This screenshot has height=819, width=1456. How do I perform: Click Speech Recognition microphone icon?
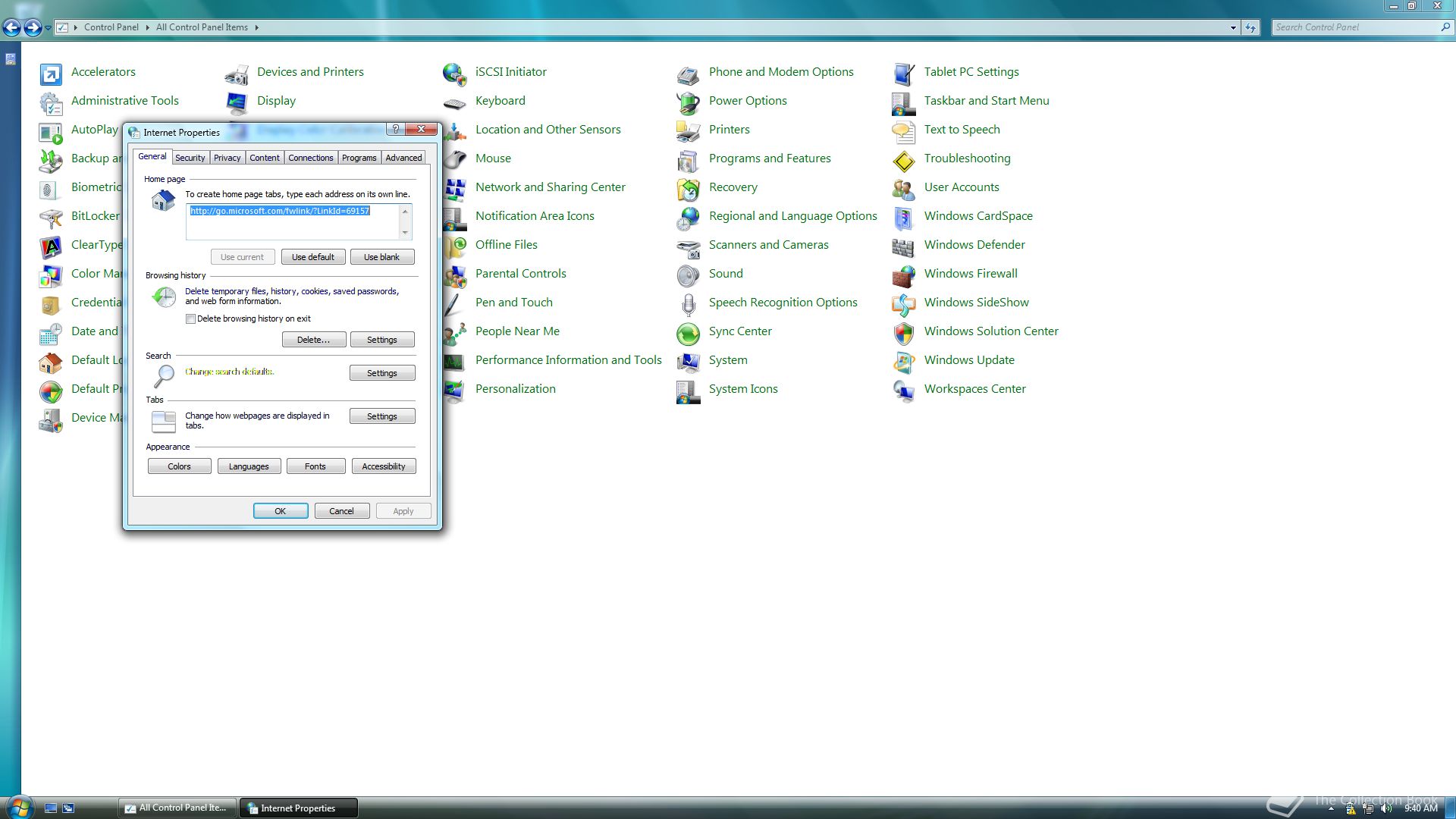click(689, 303)
